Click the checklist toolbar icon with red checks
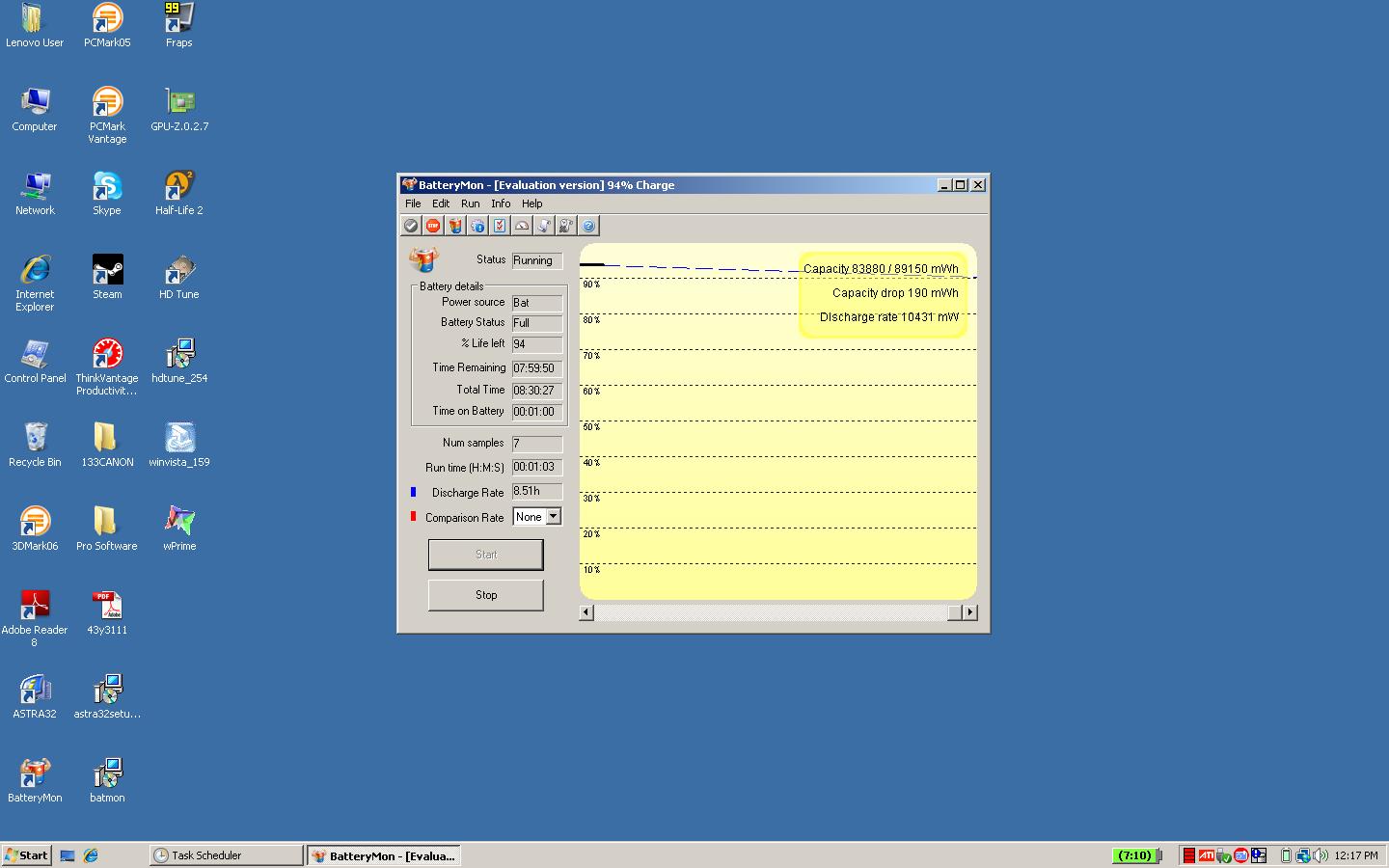Image resolution: width=1389 pixels, height=868 pixels. pos(500,226)
